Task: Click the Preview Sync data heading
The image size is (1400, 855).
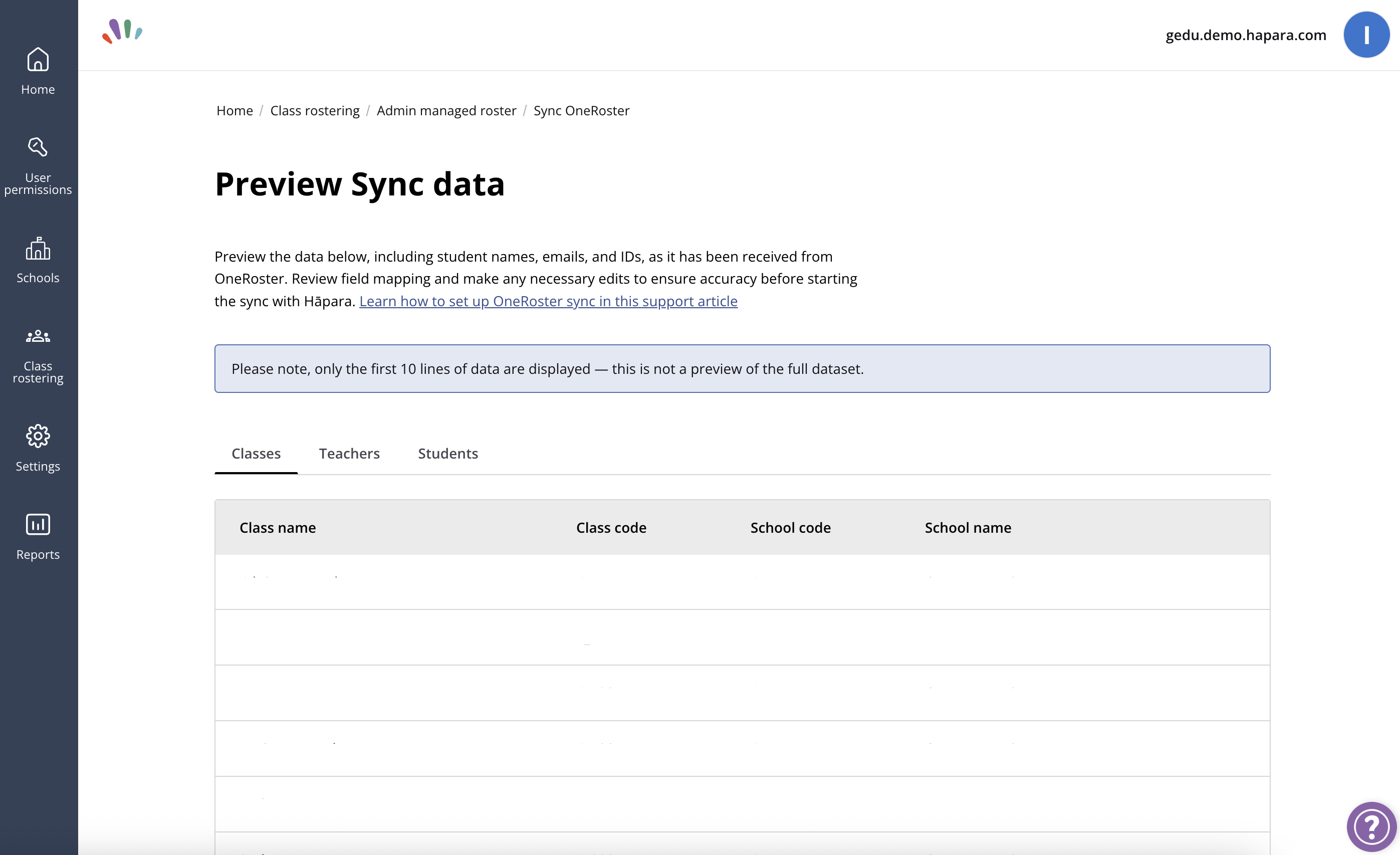Action: [360, 184]
